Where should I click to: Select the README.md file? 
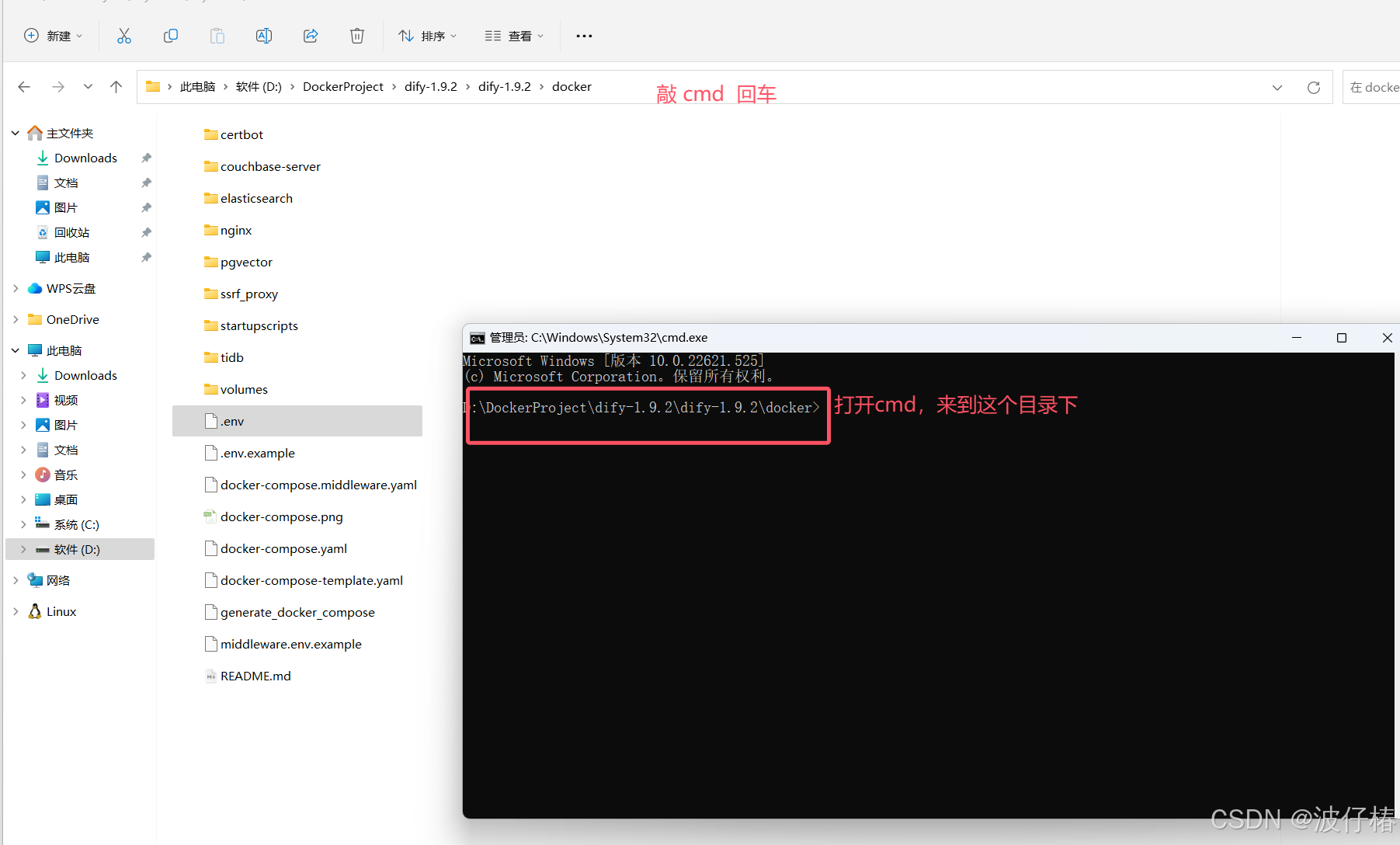pos(248,676)
